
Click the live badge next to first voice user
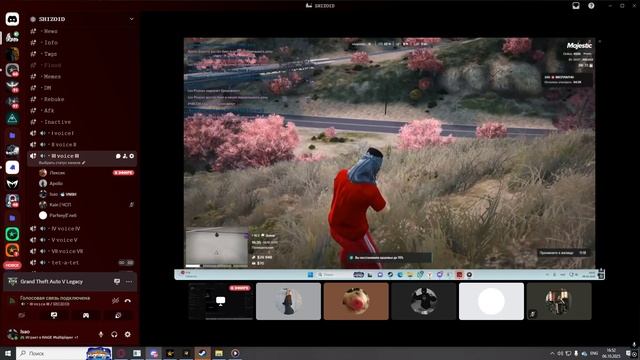tap(123, 173)
